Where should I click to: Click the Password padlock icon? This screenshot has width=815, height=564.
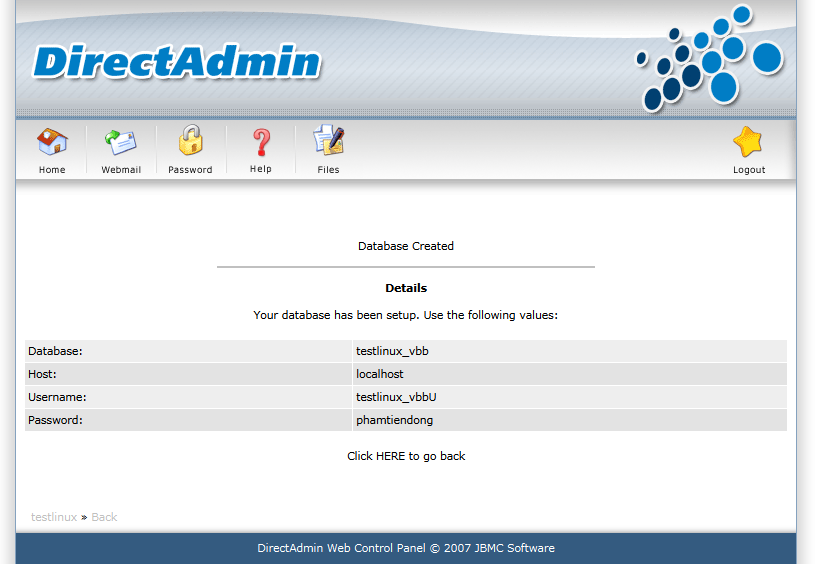191,140
